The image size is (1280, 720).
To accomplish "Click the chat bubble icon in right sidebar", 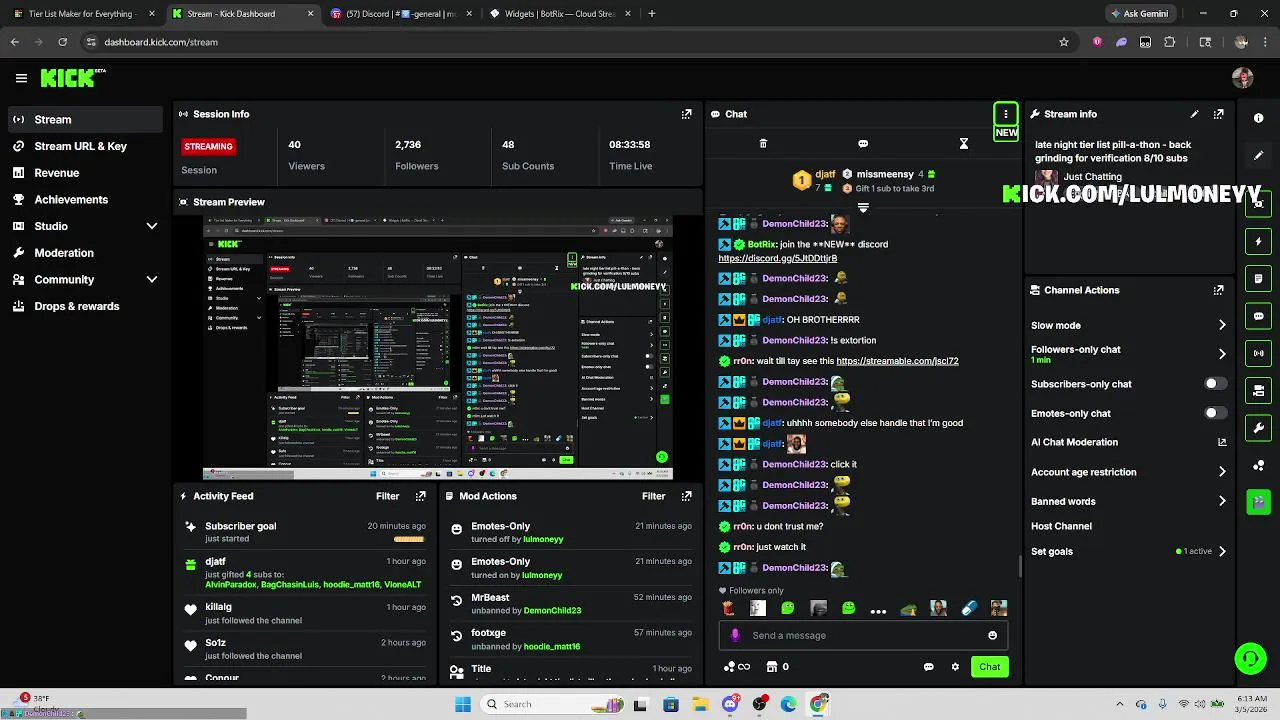I will (1258, 316).
